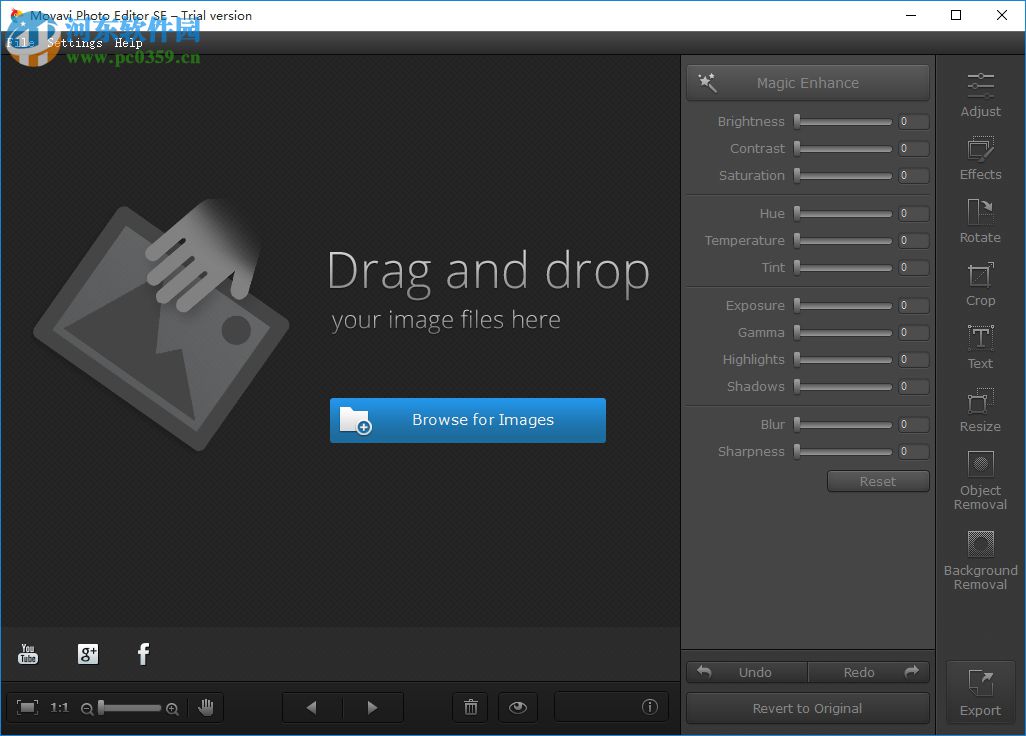Toggle fit-to-screen view icon
Image resolution: width=1026 pixels, height=736 pixels.
pyautogui.click(x=28, y=707)
